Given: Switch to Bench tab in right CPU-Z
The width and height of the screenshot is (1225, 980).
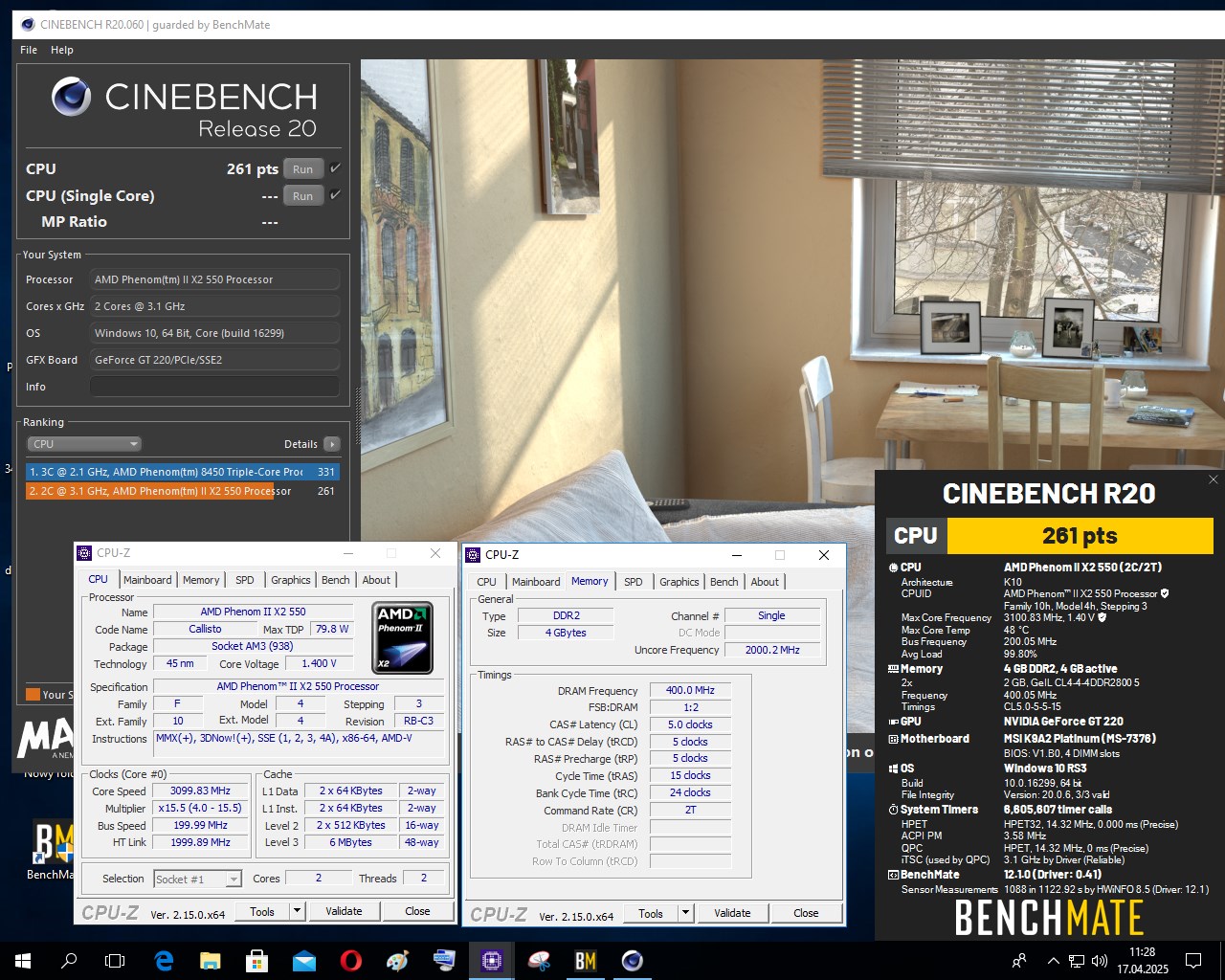Looking at the screenshot, I should click(x=724, y=582).
